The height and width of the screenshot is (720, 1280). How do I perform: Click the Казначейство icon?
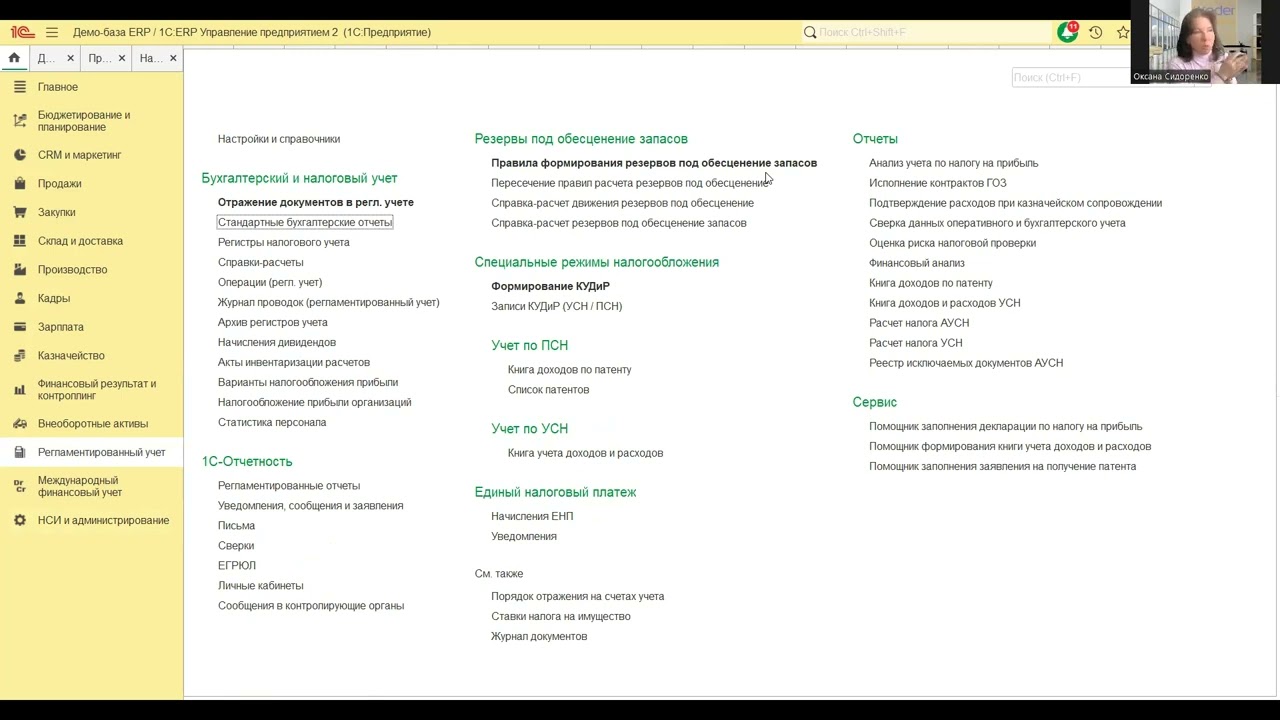pos(19,355)
